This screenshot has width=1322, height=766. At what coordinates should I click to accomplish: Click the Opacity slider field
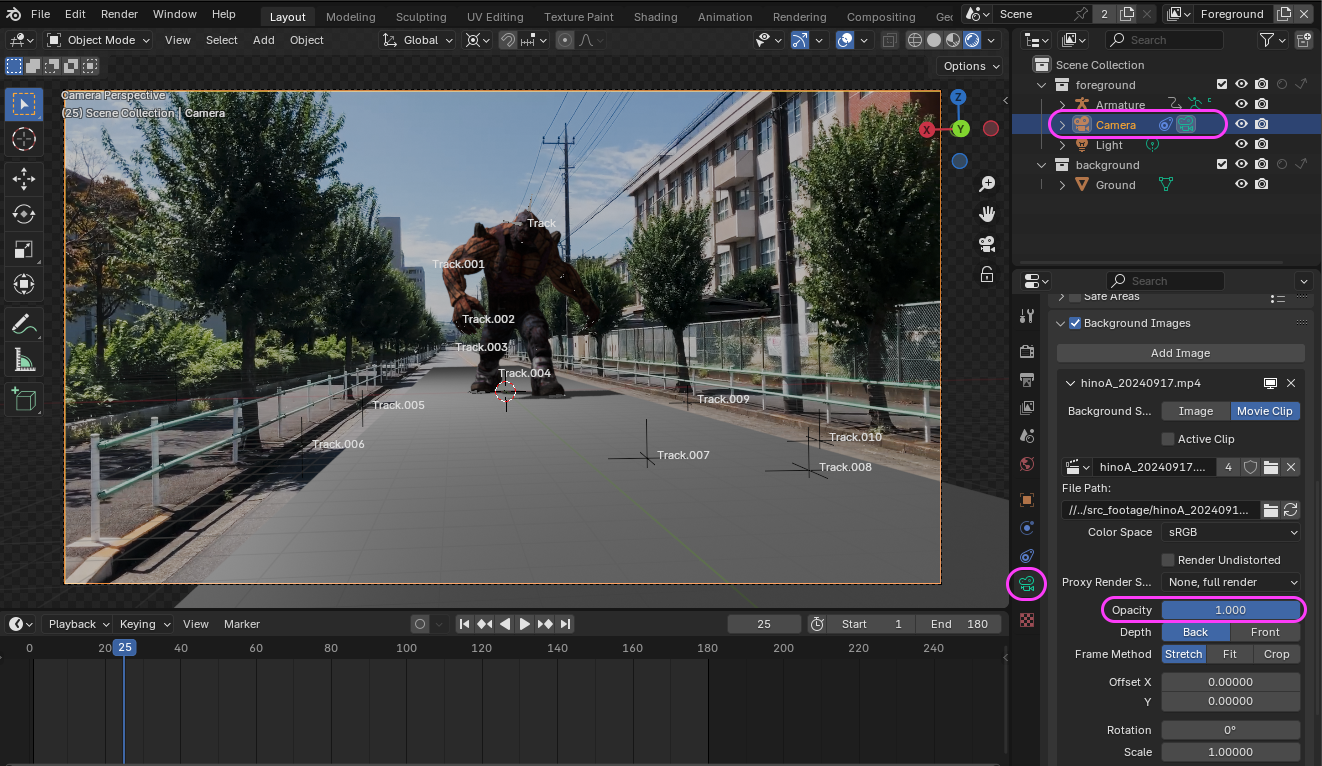click(x=1230, y=610)
